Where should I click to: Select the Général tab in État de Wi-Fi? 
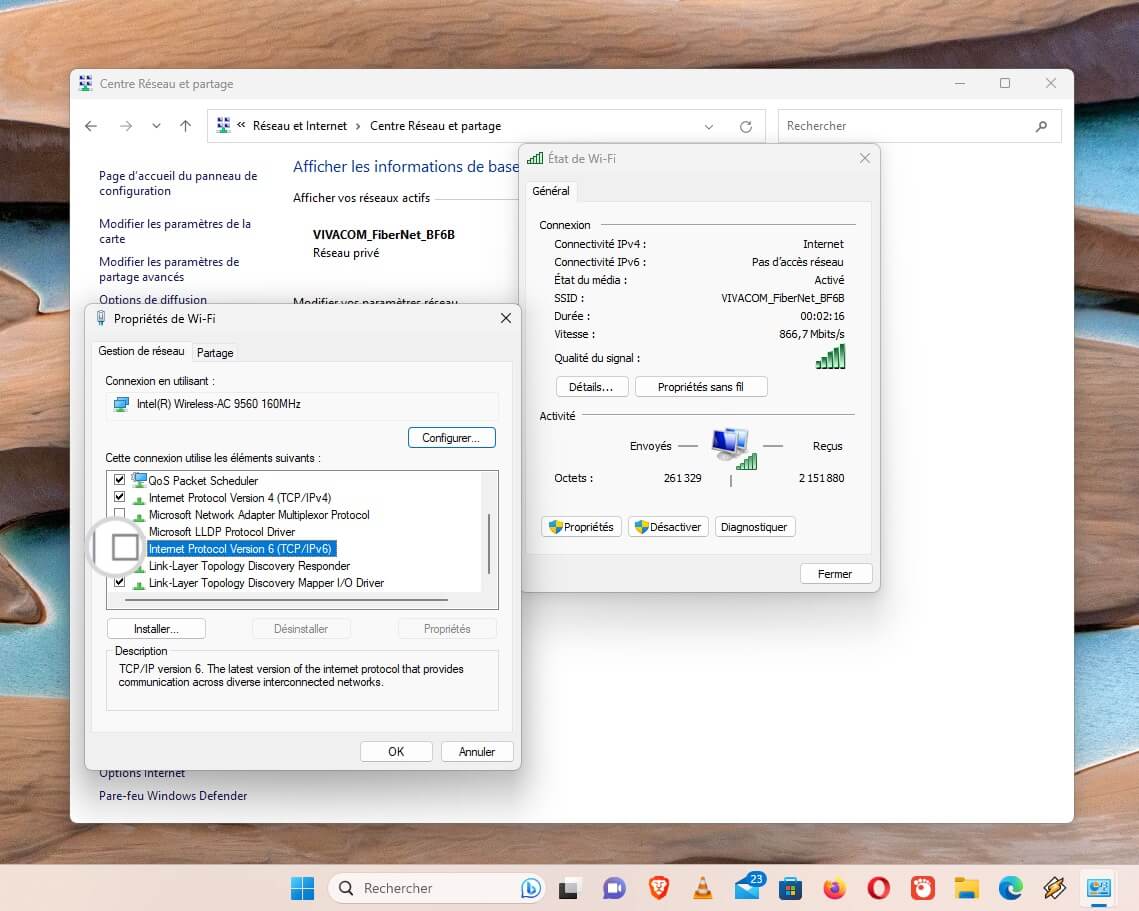coord(551,191)
